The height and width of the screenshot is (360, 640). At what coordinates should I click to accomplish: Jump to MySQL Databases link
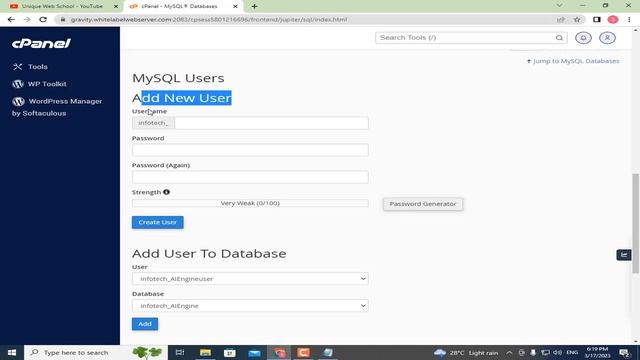[x=573, y=61]
